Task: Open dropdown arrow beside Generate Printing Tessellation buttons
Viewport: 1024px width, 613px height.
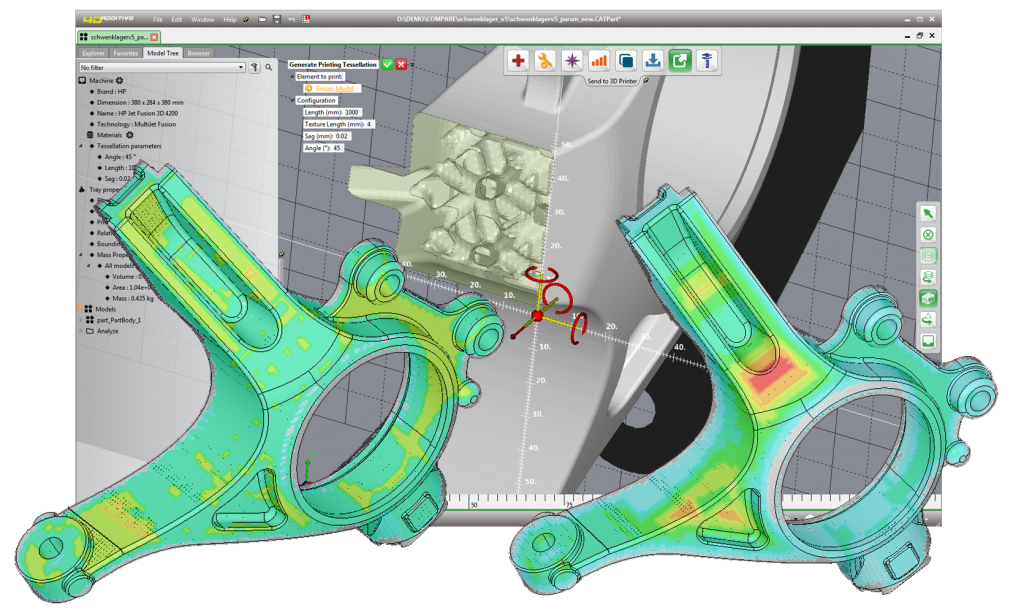Action: [x=412, y=65]
